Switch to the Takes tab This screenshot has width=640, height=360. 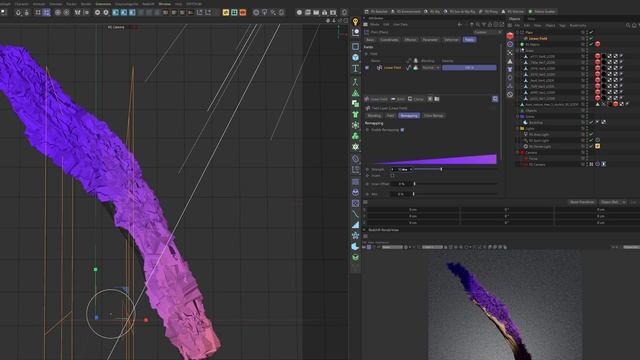pyautogui.click(x=531, y=19)
